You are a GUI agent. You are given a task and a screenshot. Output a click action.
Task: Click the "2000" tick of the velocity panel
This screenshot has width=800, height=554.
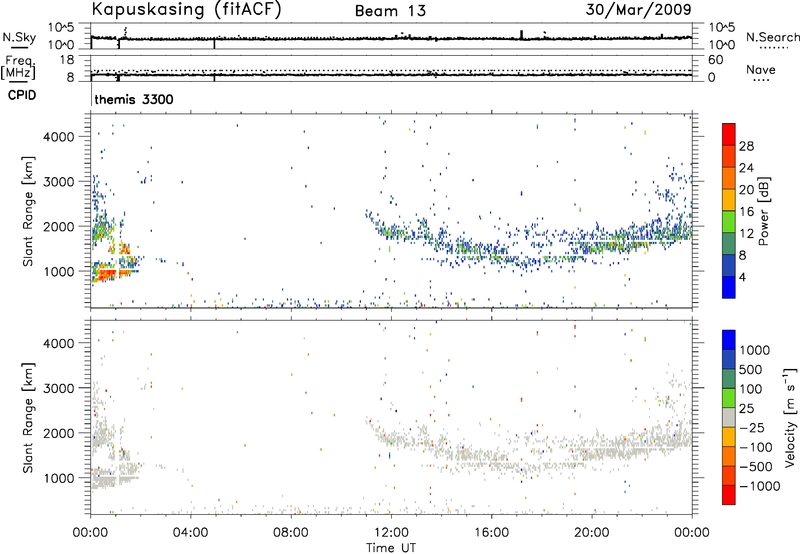[58, 433]
